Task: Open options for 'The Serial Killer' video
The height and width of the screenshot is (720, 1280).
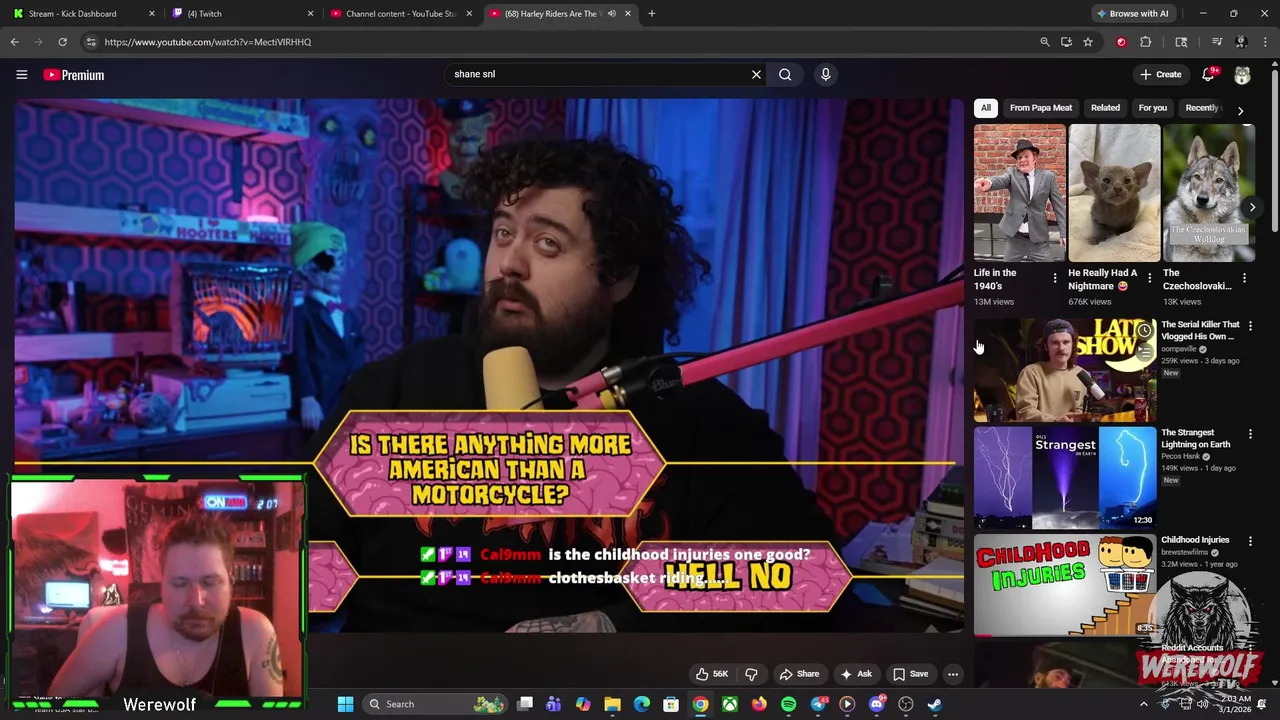Action: coord(1250,326)
